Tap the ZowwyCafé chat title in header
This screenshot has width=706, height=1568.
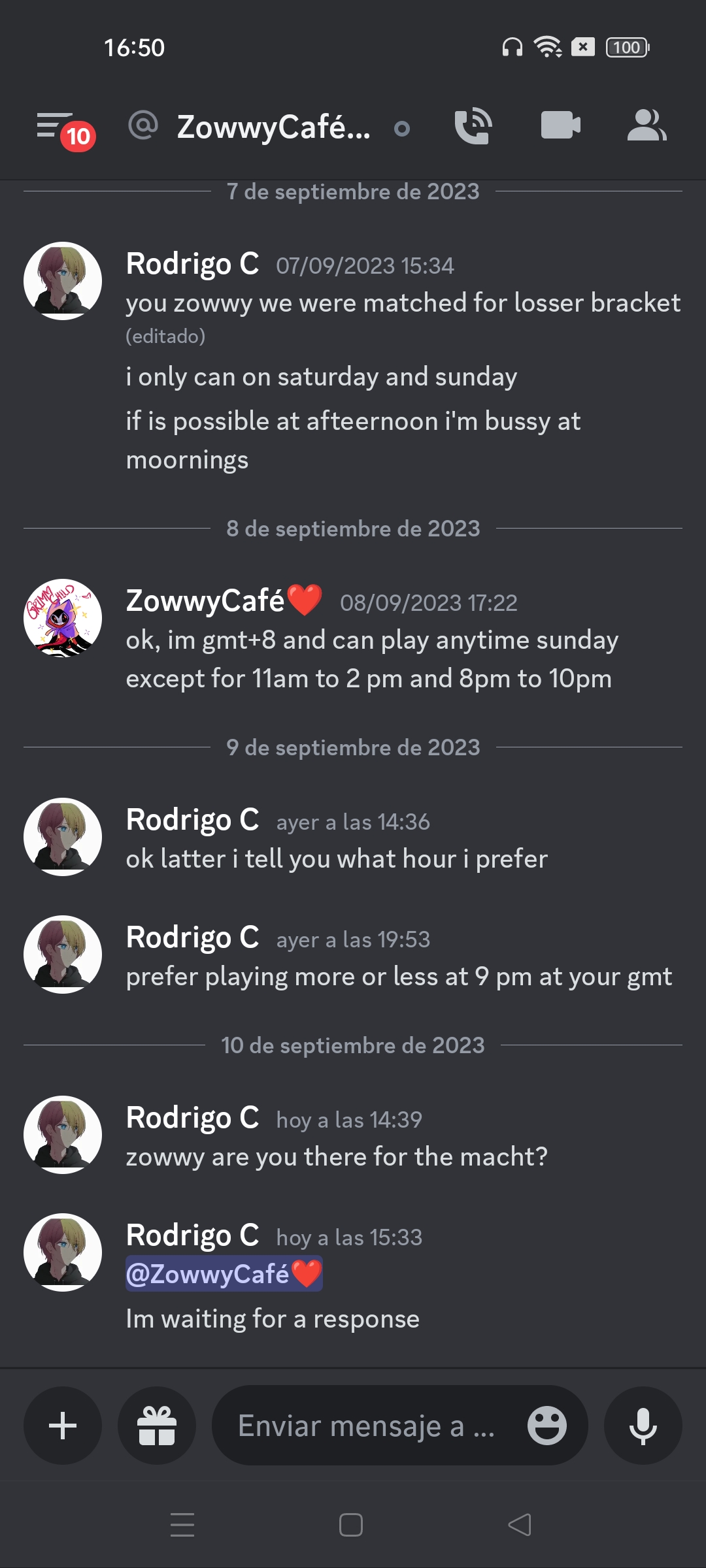tap(274, 127)
